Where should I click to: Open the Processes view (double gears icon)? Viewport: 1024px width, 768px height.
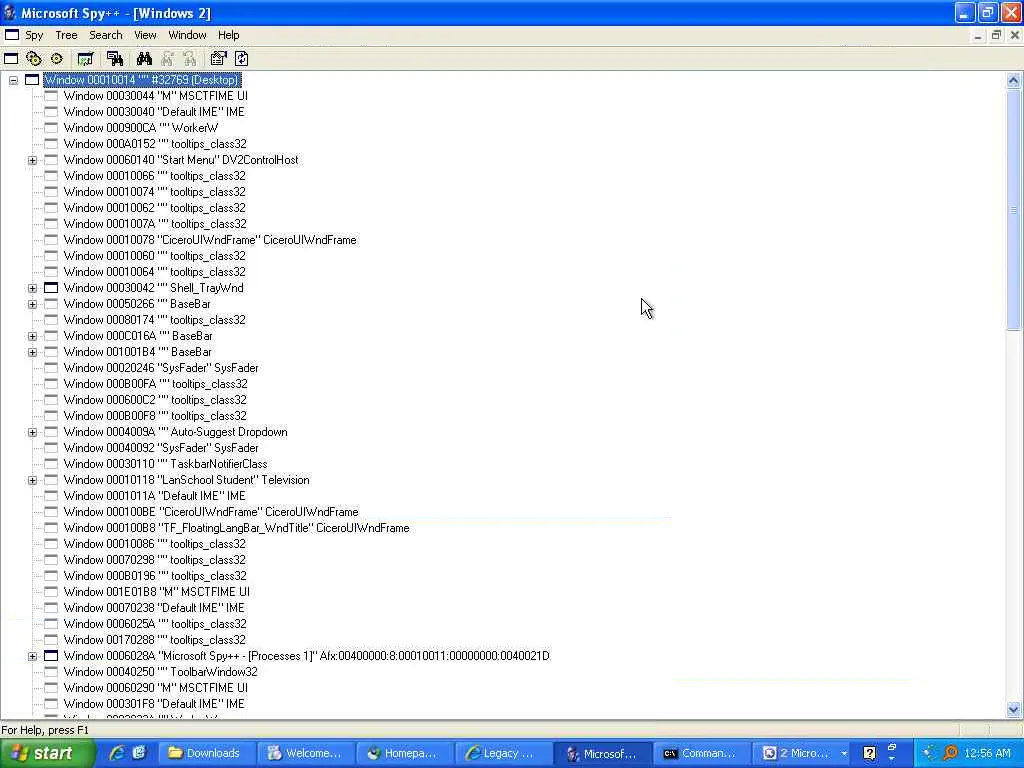click(33, 59)
